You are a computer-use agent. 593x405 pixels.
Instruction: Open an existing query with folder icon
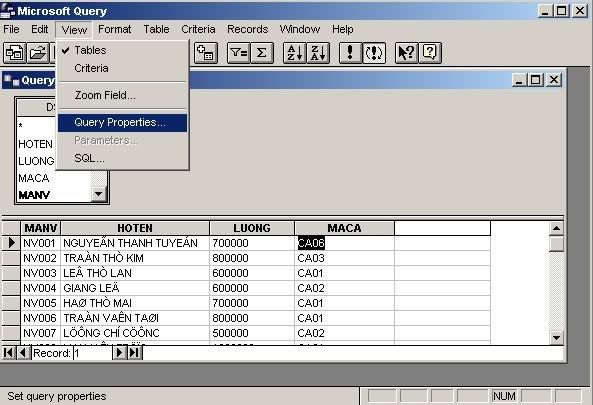pos(37,53)
